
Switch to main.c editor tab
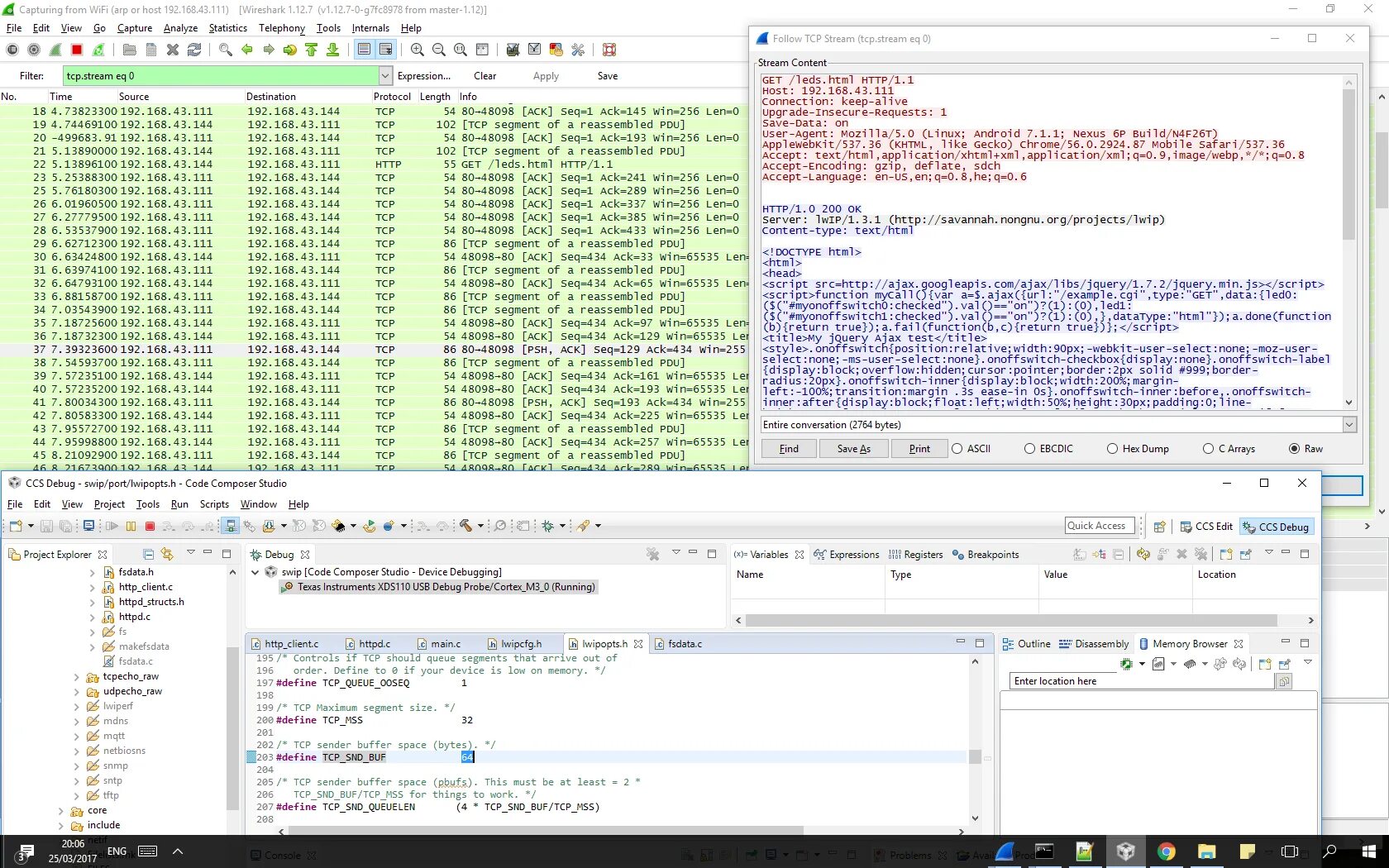pos(445,644)
